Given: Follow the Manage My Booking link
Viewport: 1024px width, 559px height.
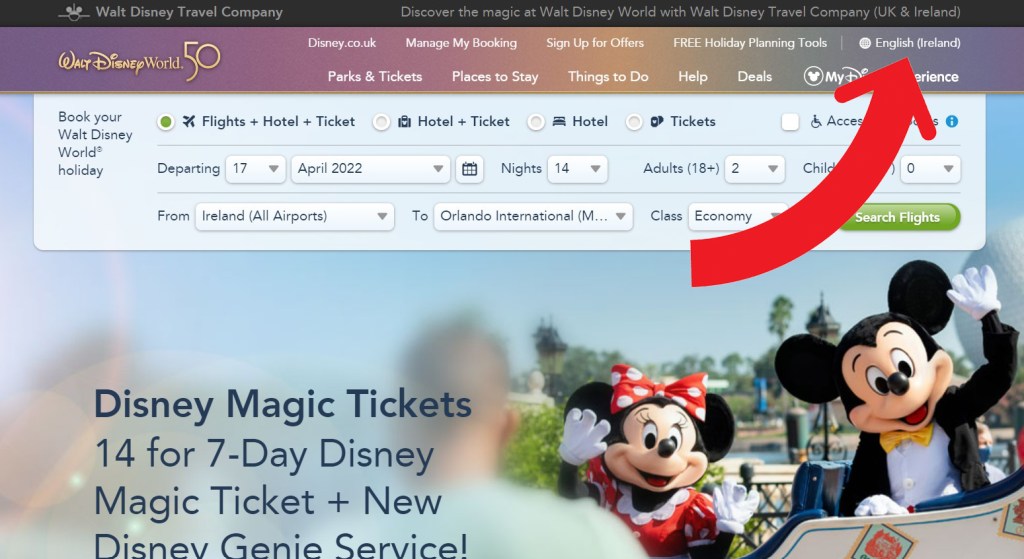Looking at the screenshot, I should coord(461,43).
